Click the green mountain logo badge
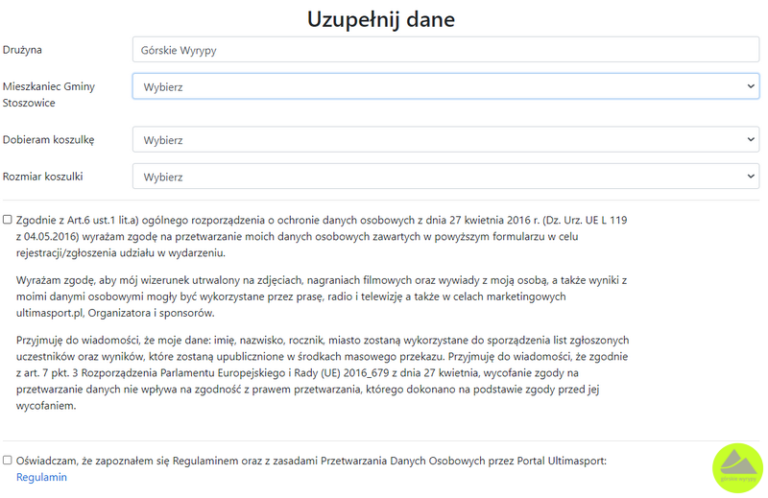 click(x=737, y=468)
